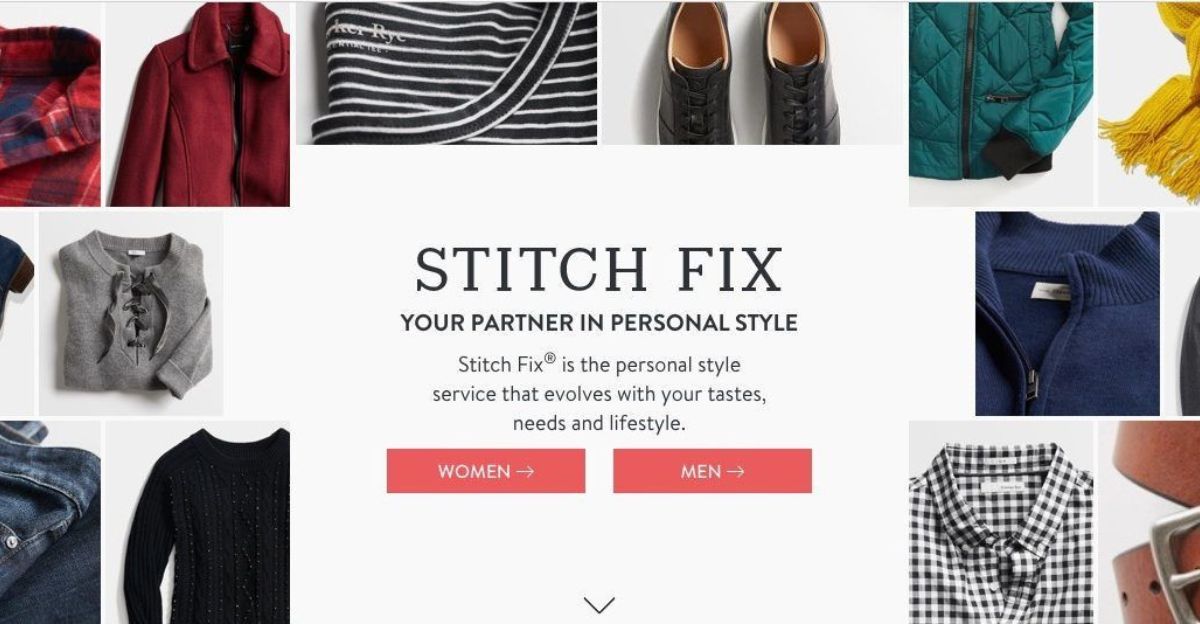
Task: Open the striped navy tee image
Action: point(446,73)
